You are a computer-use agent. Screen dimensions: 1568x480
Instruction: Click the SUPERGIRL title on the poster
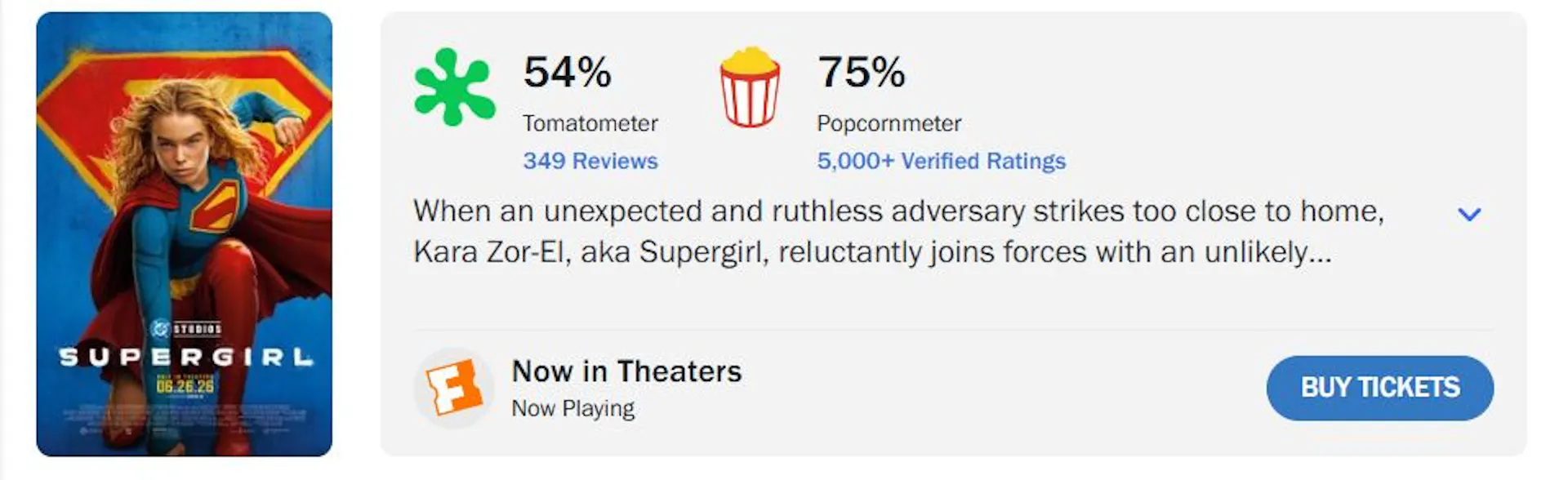pyautogui.click(x=186, y=358)
